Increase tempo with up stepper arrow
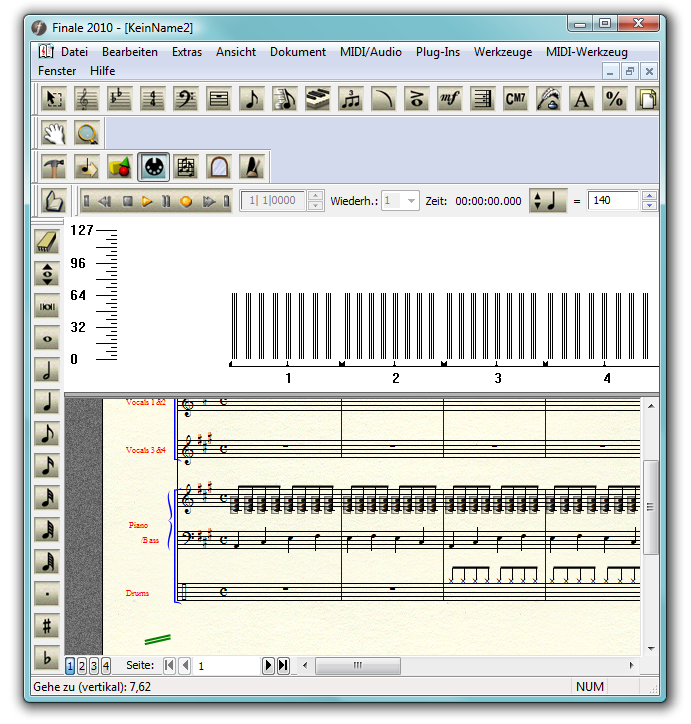This screenshot has width=691, height=724. [x=649, y=196]
